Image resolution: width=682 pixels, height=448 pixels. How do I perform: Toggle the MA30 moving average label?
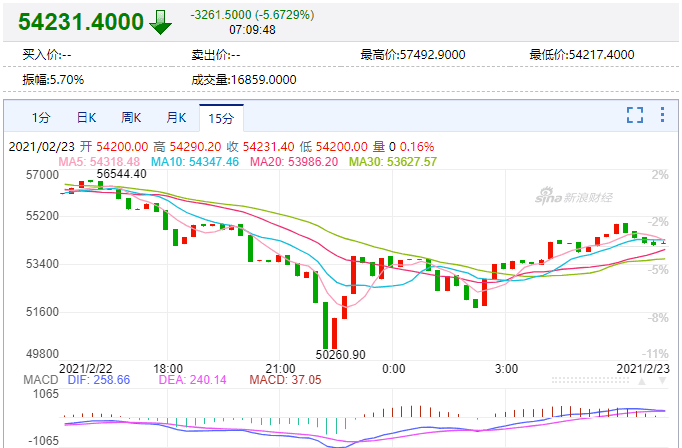(393, 162)
